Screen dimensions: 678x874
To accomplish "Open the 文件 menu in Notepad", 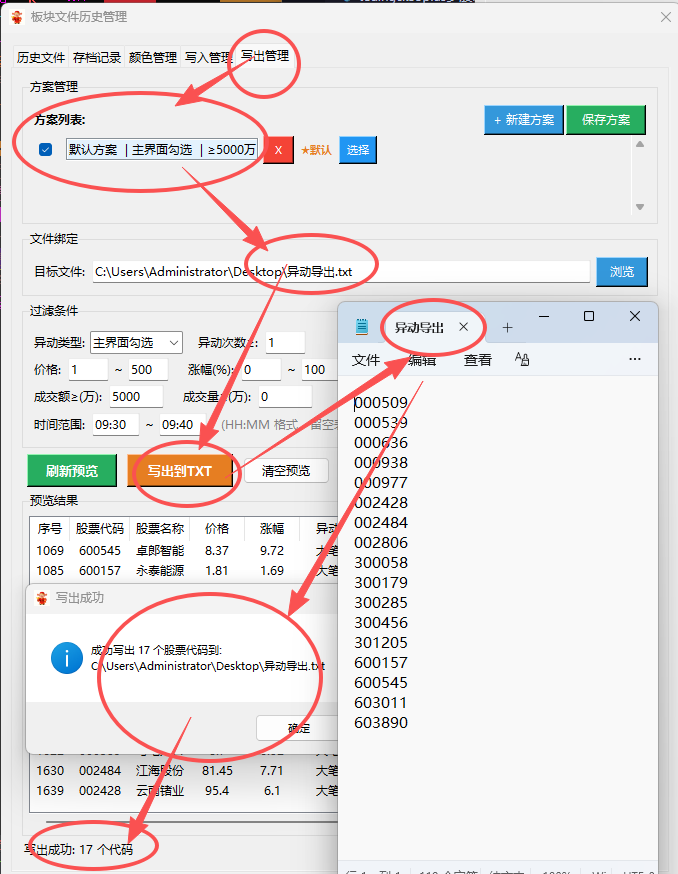I will 366,360.
